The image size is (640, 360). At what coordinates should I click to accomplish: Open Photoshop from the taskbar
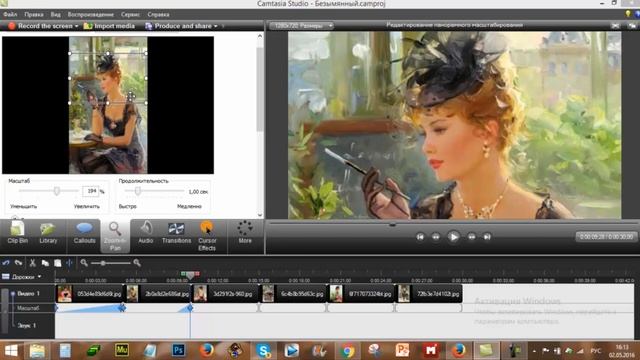[178, 350]
